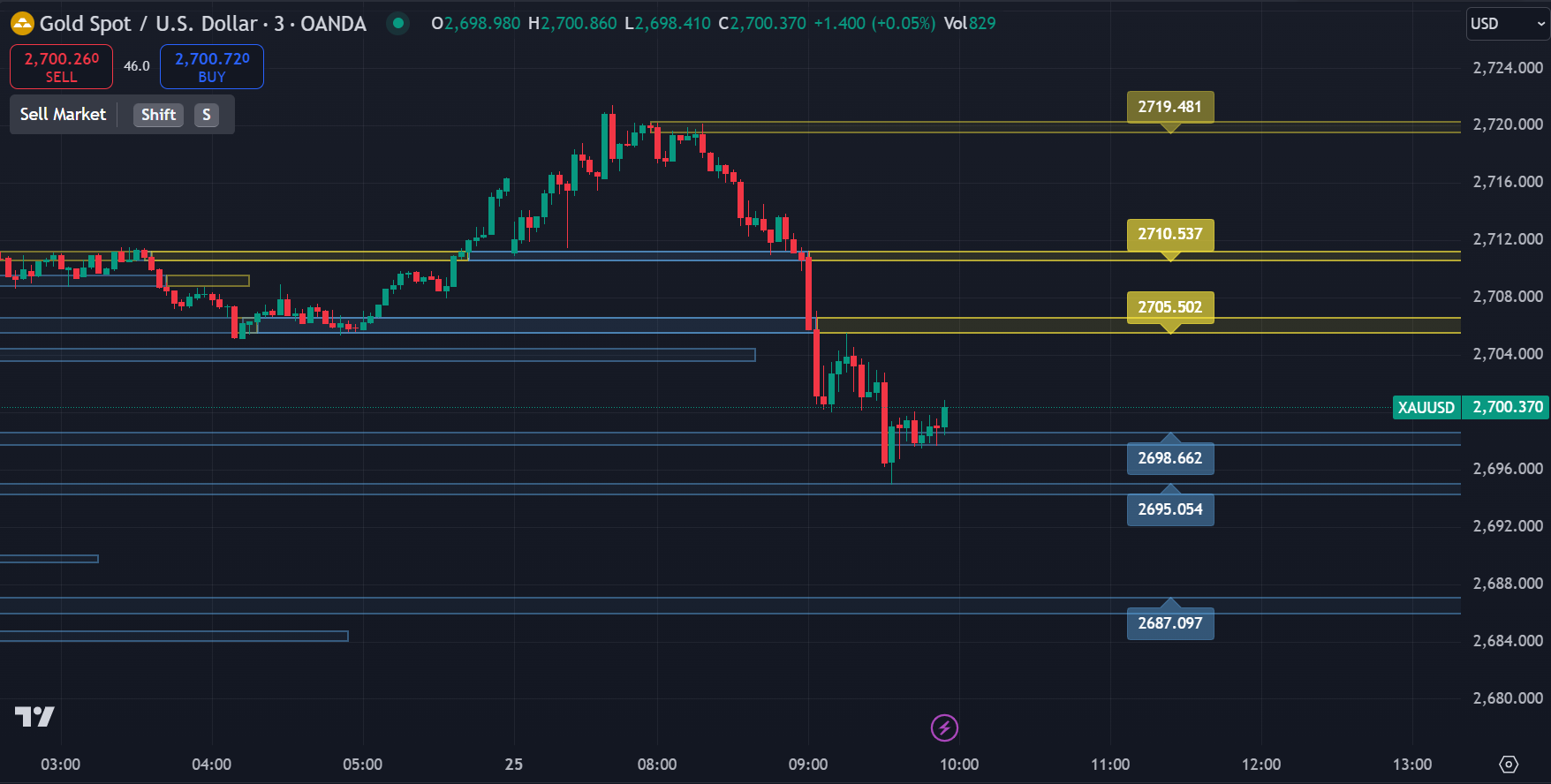Open the Gold Spot / U.S. Dollar symbol title
Image resolution: width=1551 pixels, height=784 pixels.
click(202, 24)
